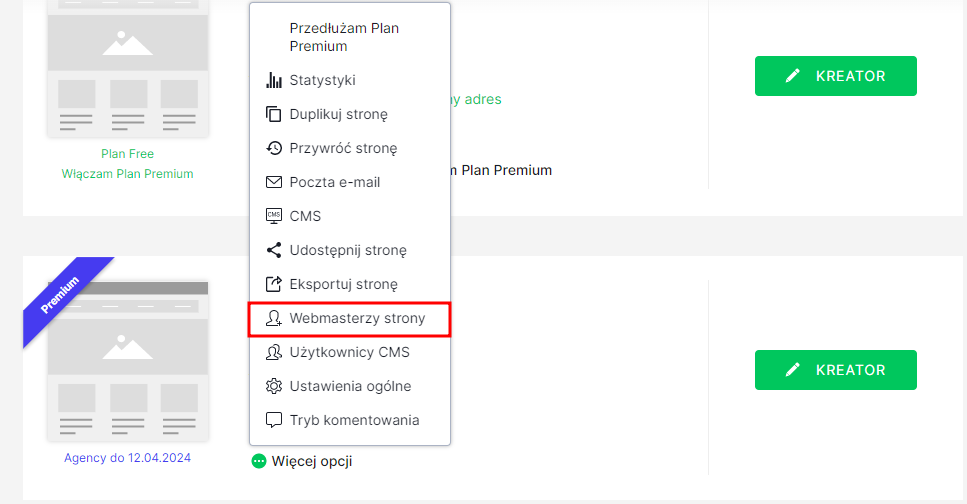Open the Plan Free site thumbnail

127,68
